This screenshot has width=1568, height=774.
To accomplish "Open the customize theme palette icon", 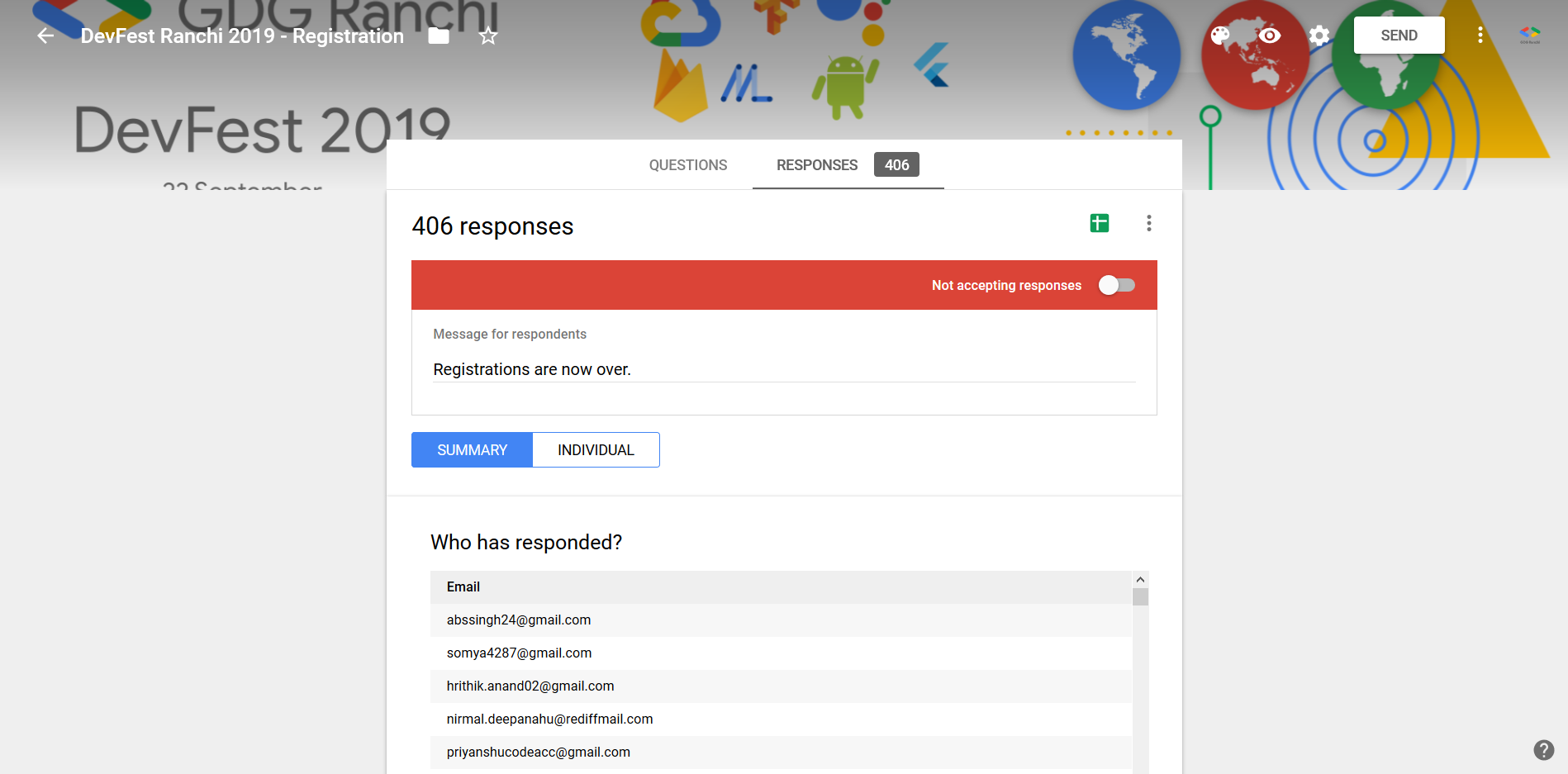I will [1220, 35].
